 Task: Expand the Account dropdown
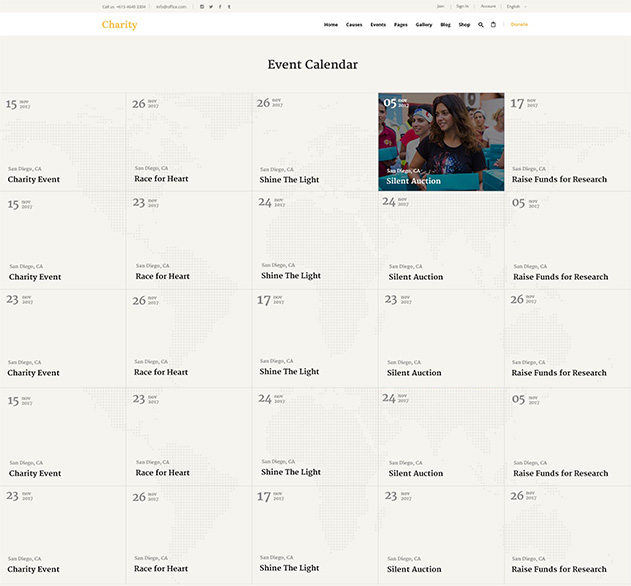(x=488, y=6)
